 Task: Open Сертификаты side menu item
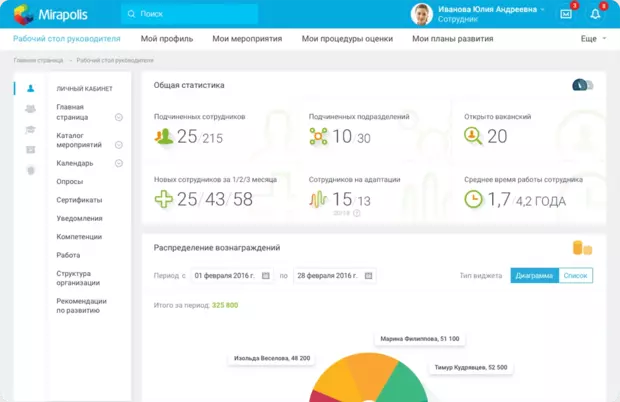click(x=79, y=200)
